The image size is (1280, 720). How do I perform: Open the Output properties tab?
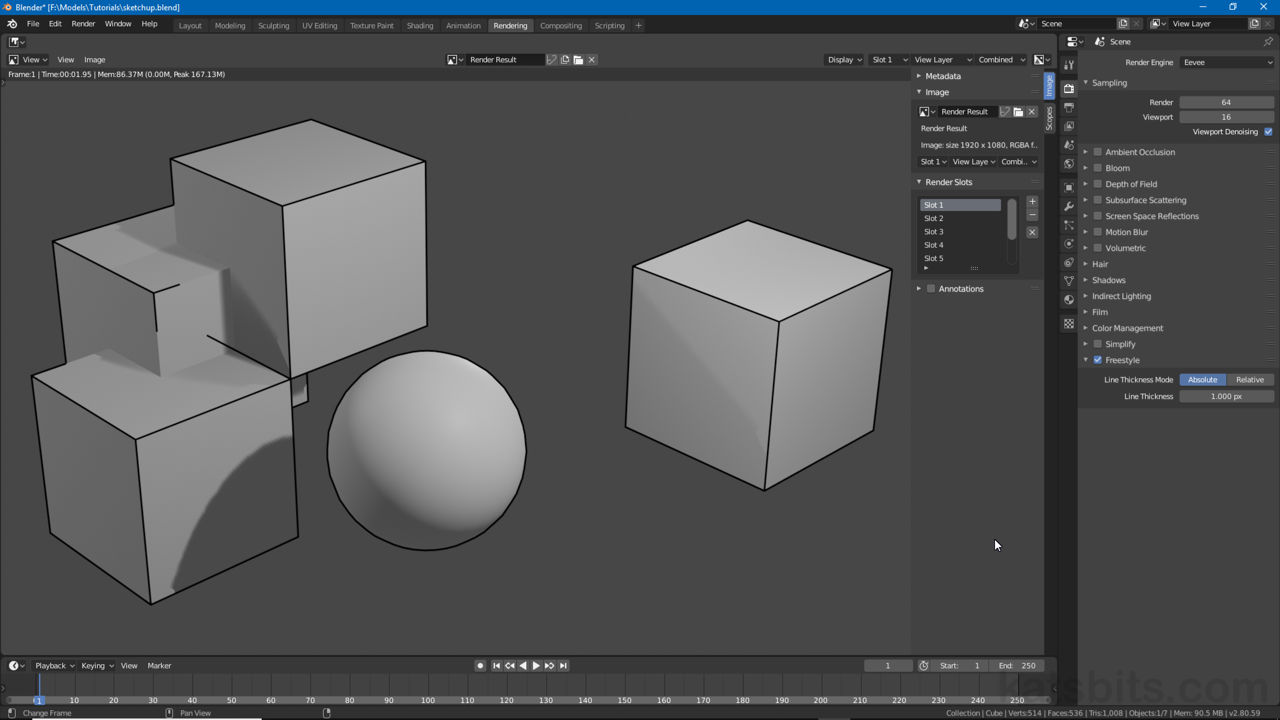coord(1069,107)
